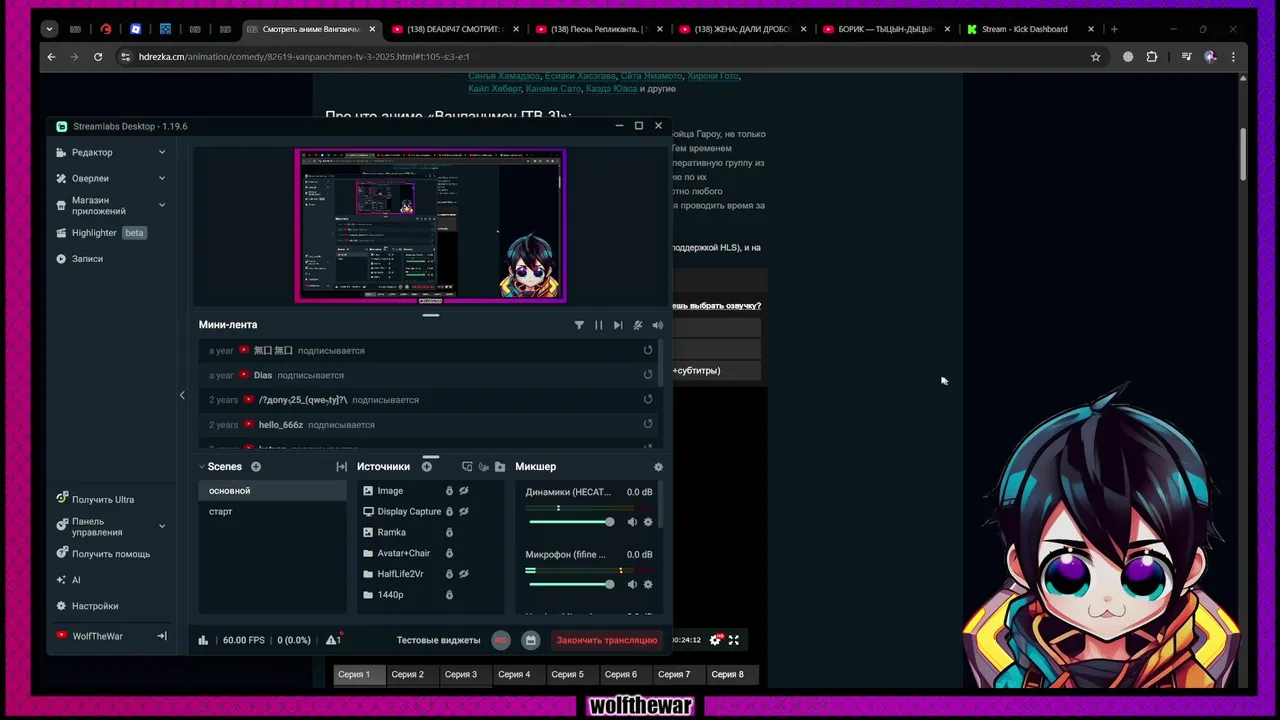Collapse the sidebar arrow handle
This screenshot has height=720, width=1280.
click(x=182, y=395)
